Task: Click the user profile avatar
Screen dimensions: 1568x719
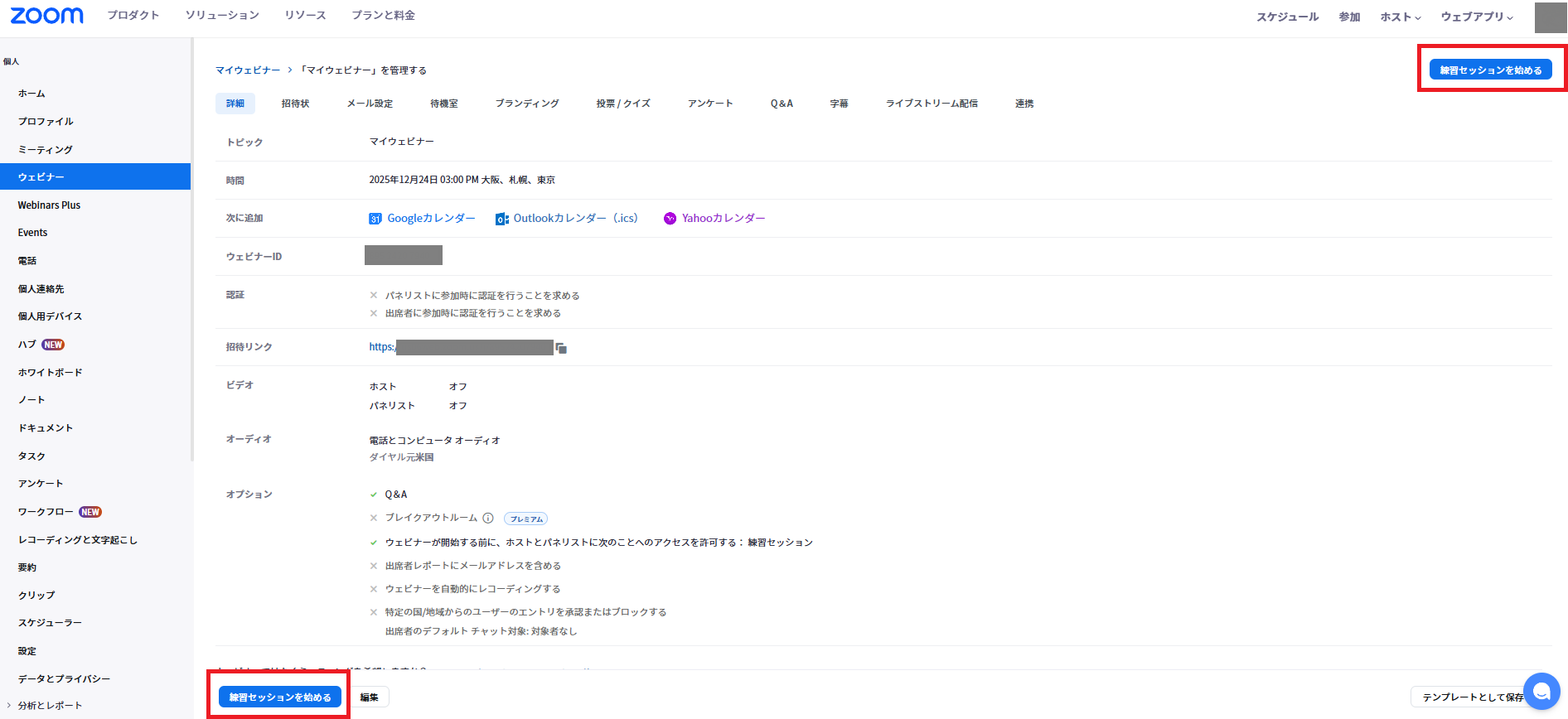Action: point(1550,17)
